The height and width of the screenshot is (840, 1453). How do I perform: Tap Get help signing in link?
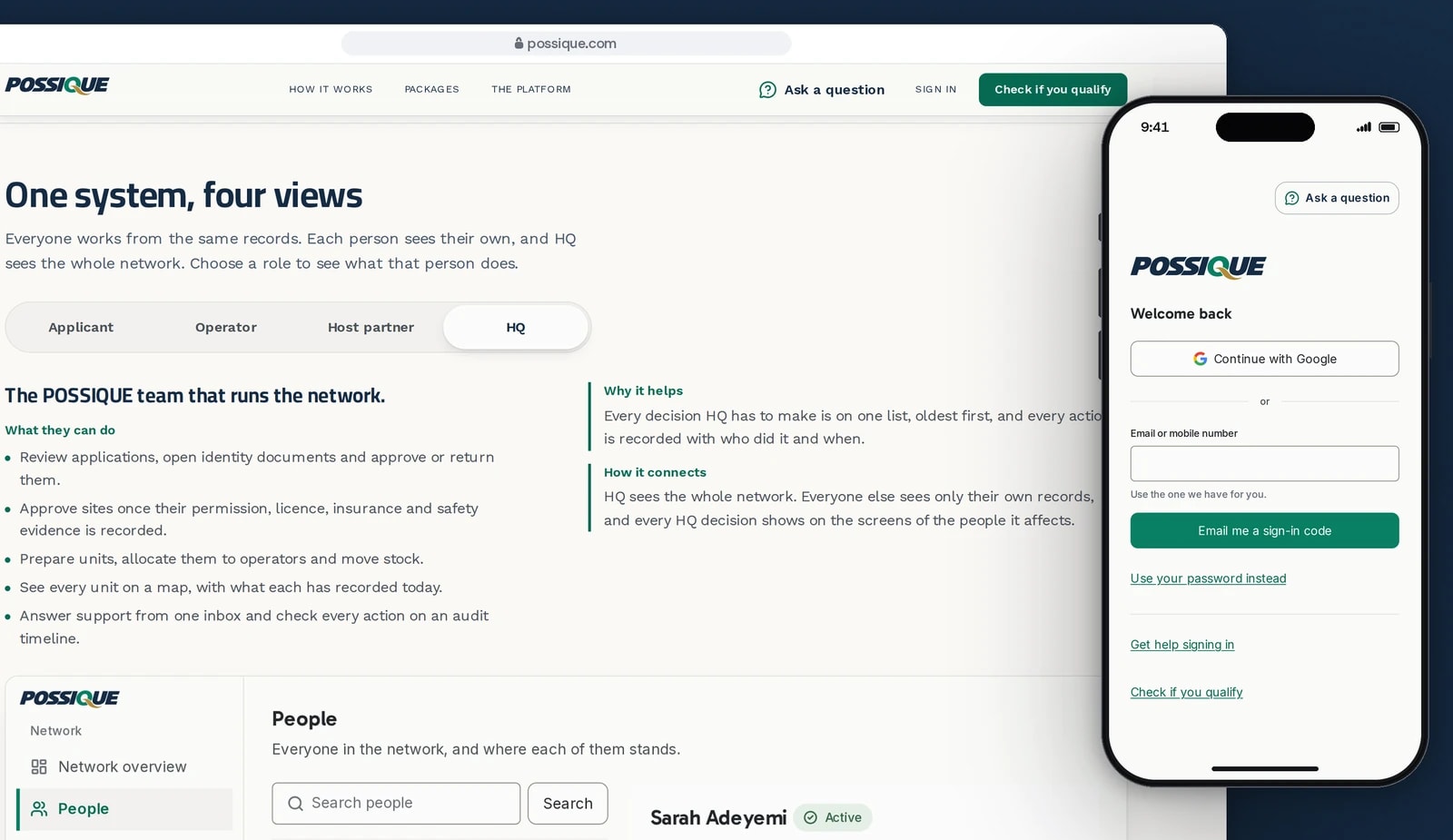1181,645
